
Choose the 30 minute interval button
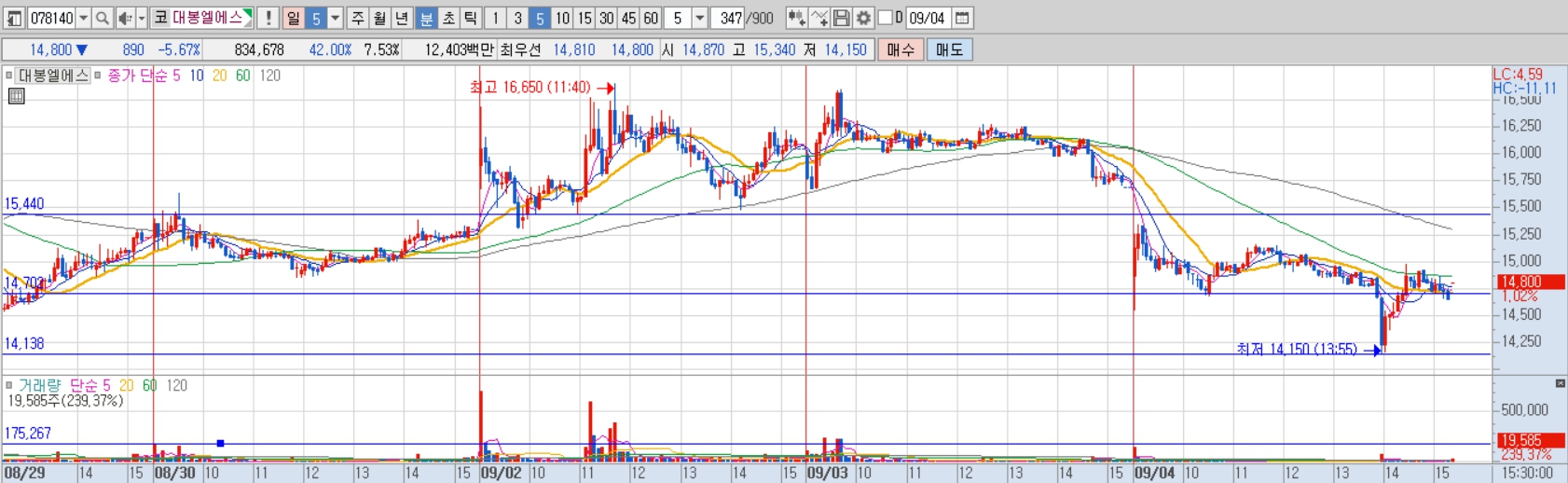(607, 18)
